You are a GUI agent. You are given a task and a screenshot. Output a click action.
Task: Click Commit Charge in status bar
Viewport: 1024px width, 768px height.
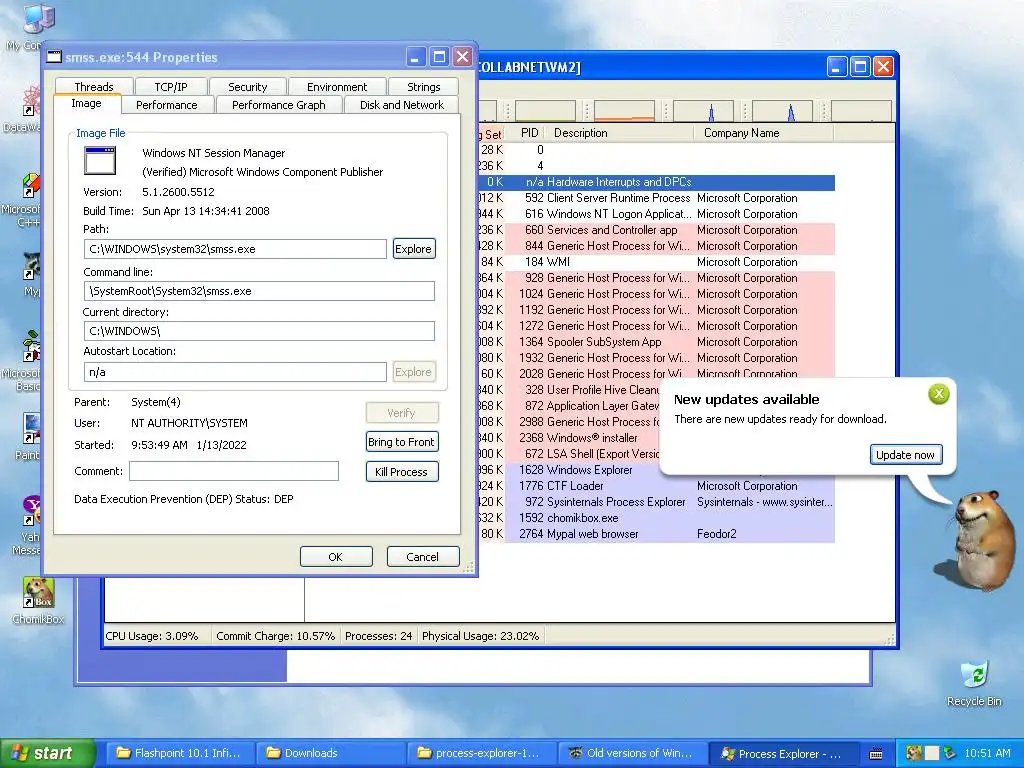tap(276, 636)
